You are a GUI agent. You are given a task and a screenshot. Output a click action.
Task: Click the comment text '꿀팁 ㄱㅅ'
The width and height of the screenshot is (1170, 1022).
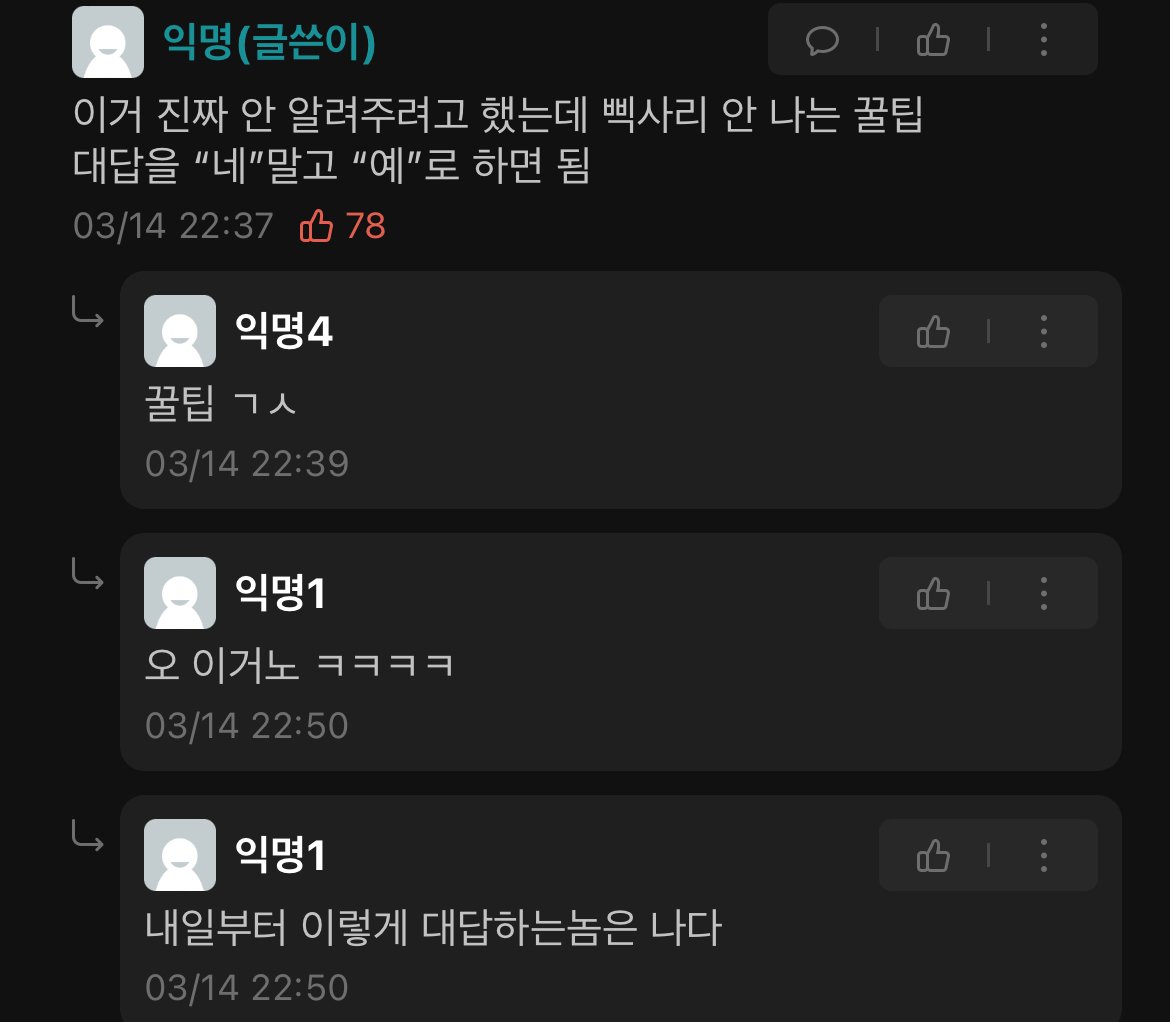[x=220, y=404]
